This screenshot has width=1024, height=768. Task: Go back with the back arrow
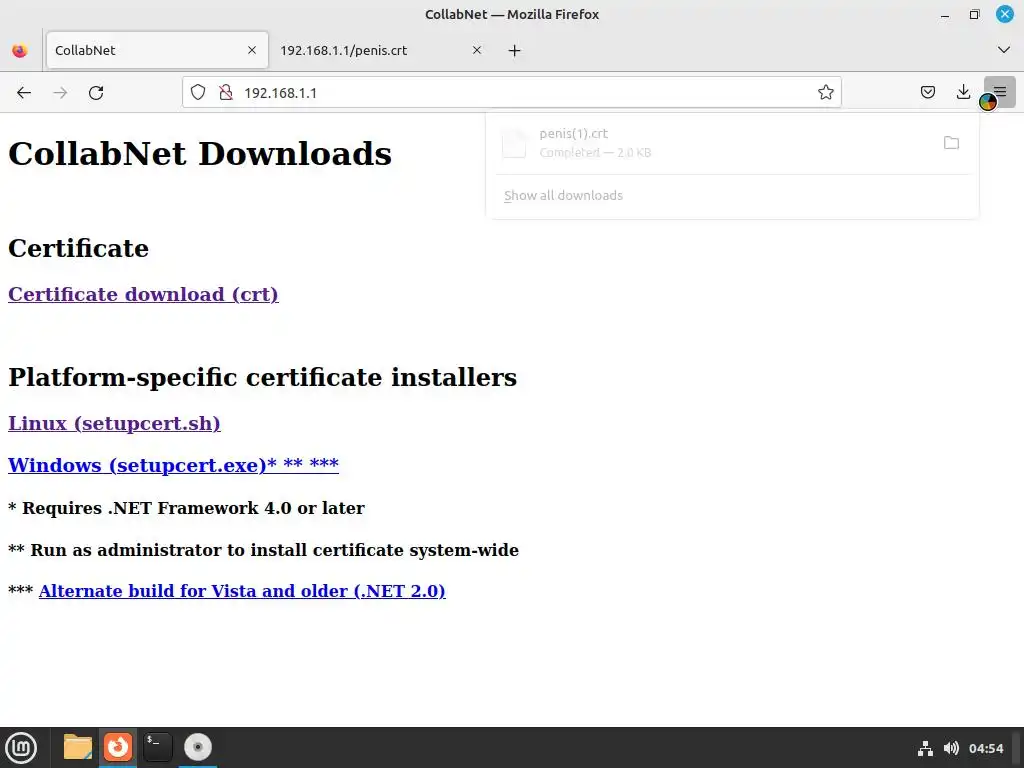pos(24,93)
